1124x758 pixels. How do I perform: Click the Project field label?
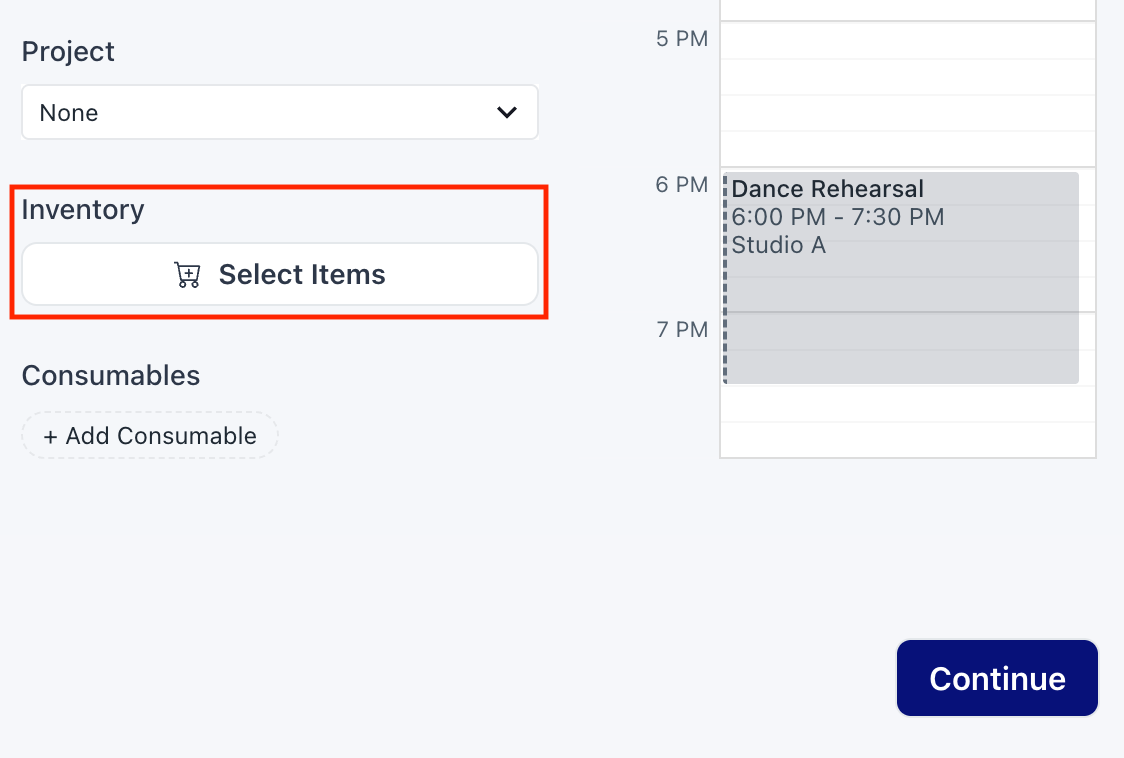point(68,51)
